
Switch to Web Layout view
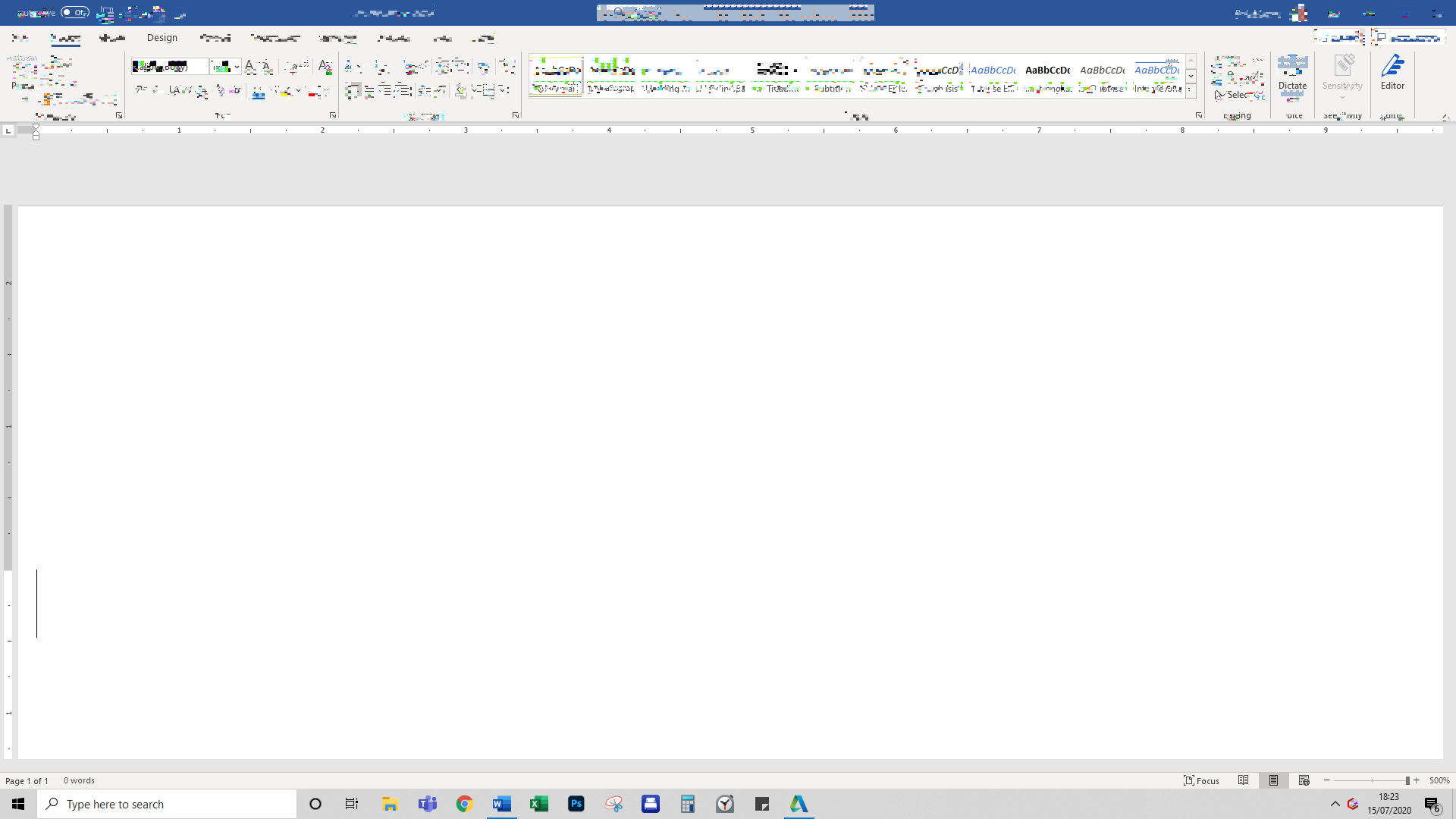tap(1304, 780)
